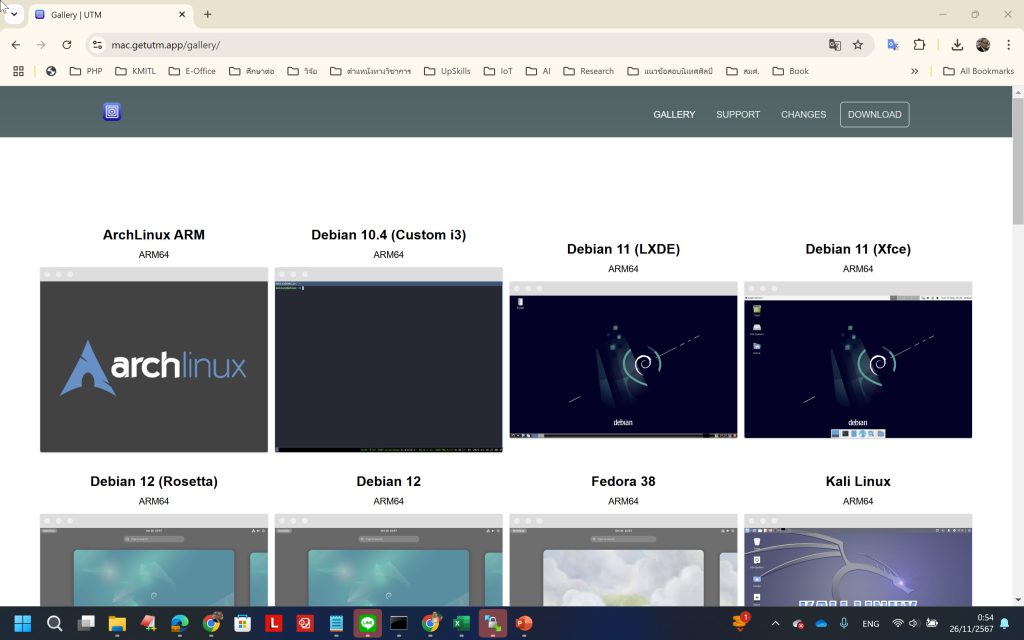Open the SUPPORT navigation link
The width and height of the screenshot is (1024, 640).
coord(738,114)
